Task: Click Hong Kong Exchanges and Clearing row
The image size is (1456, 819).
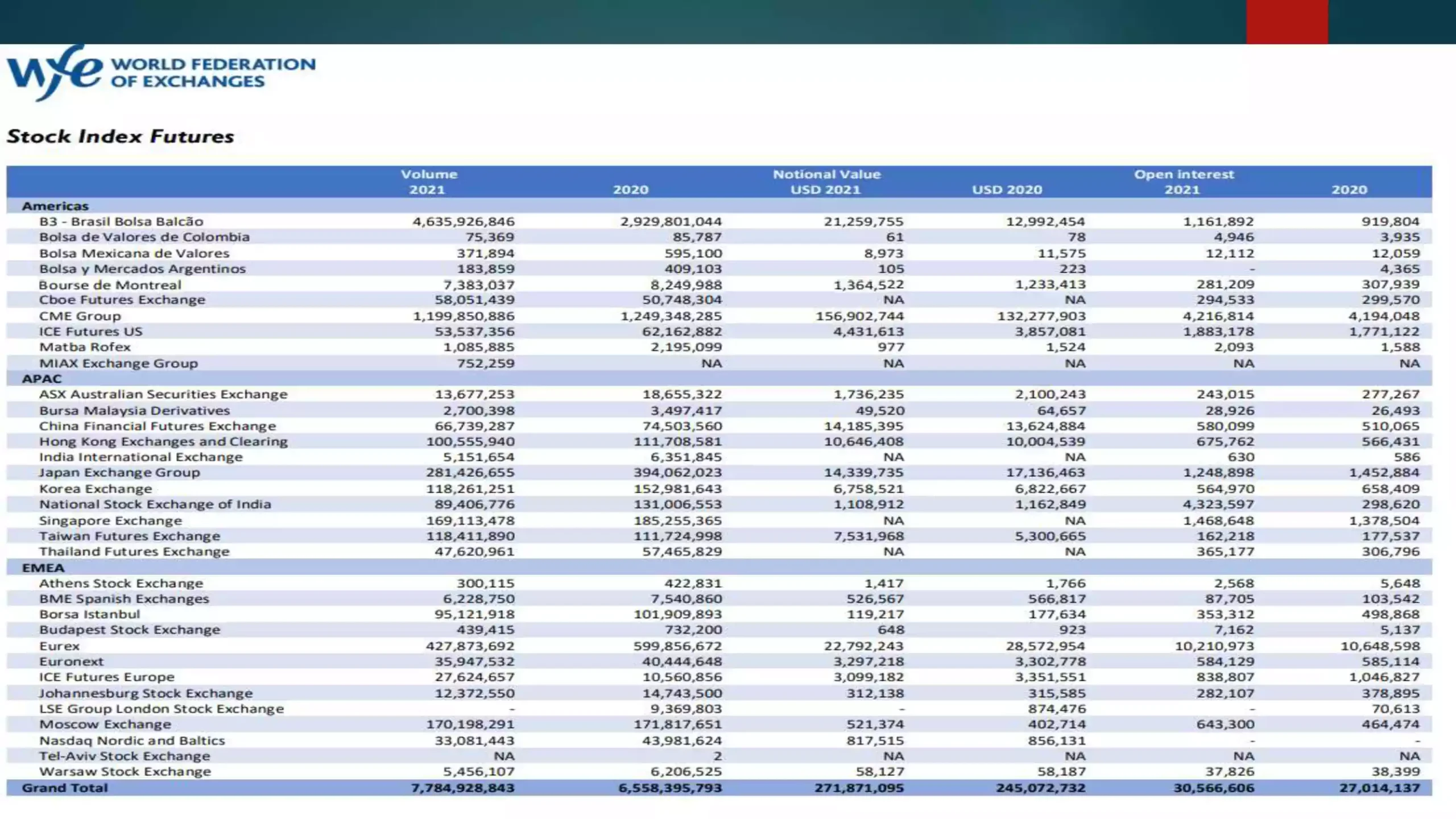Action: coord(719,441)
